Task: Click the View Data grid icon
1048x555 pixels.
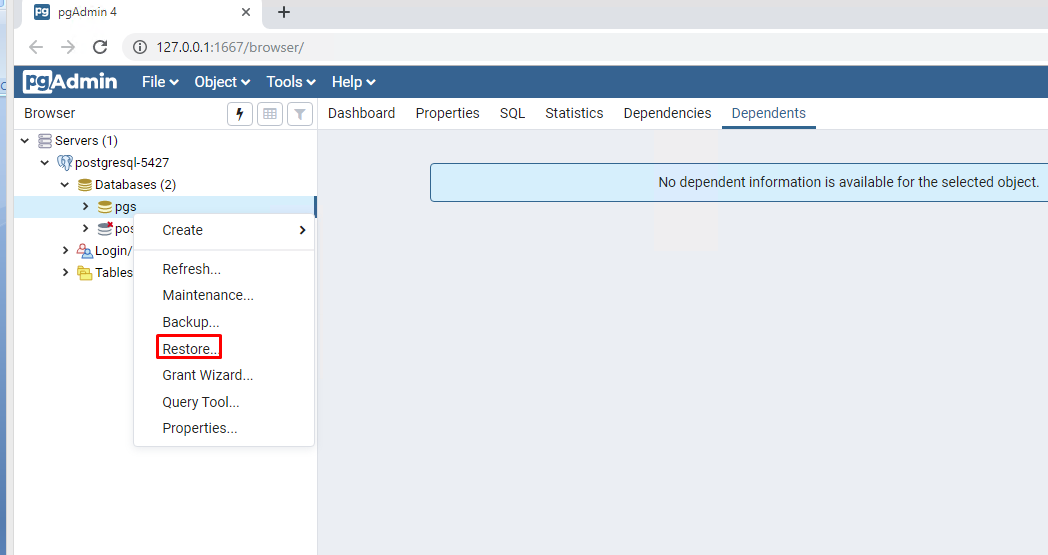Action: 270,114
